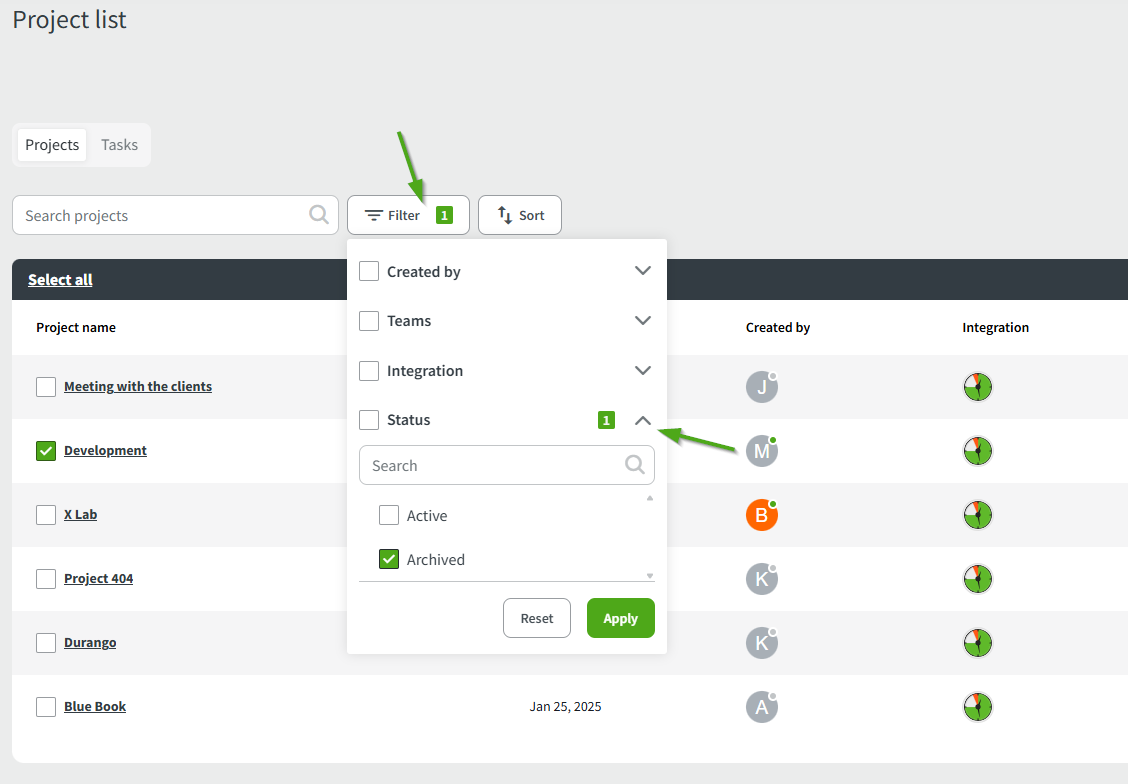Click the integration icon in Blue Book row
The width and height of the screenshot is (1128, 784).
click(x=977, y=707)
